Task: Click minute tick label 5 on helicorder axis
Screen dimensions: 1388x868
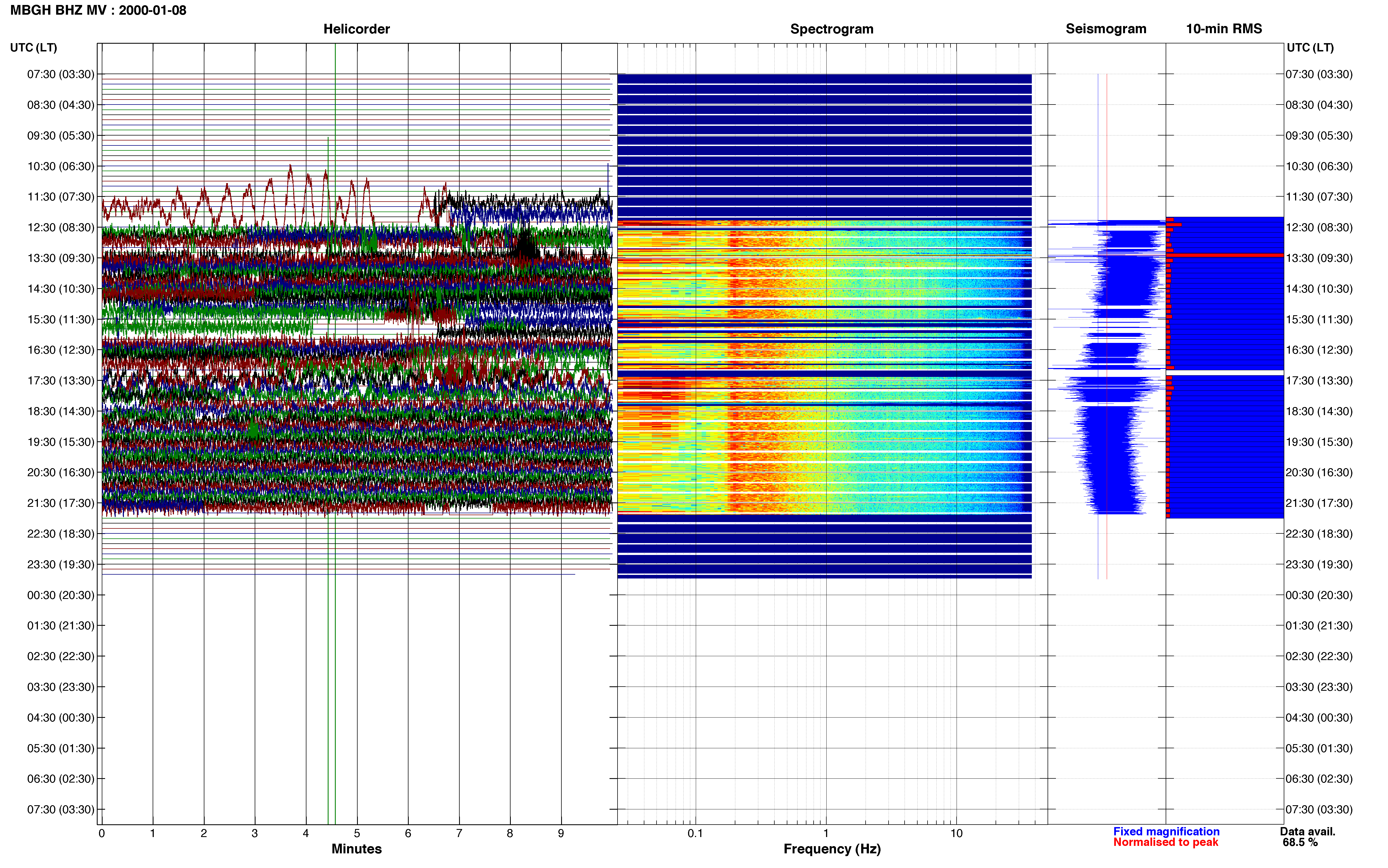Action: [357, 833]
